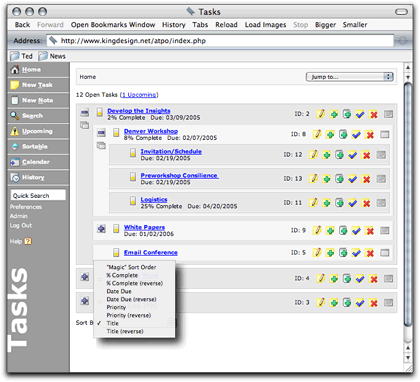420x382 pixels.
Task: Click gray window icon in ID 11 row
Action: coord(381,203)
